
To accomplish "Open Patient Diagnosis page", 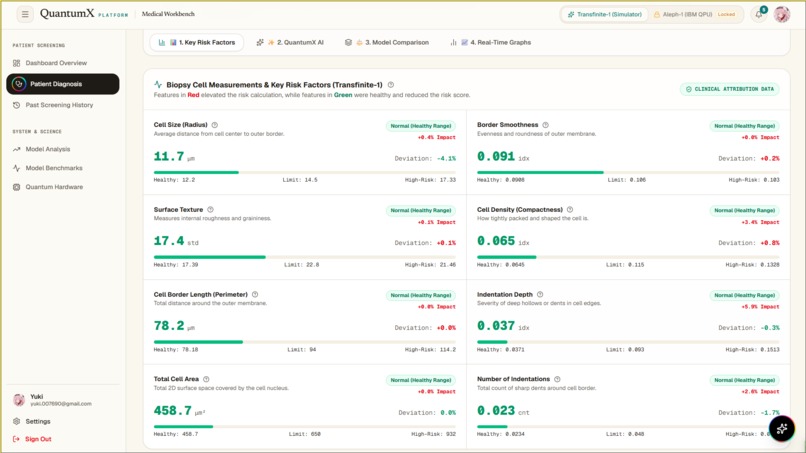I will tap(63, 84).
